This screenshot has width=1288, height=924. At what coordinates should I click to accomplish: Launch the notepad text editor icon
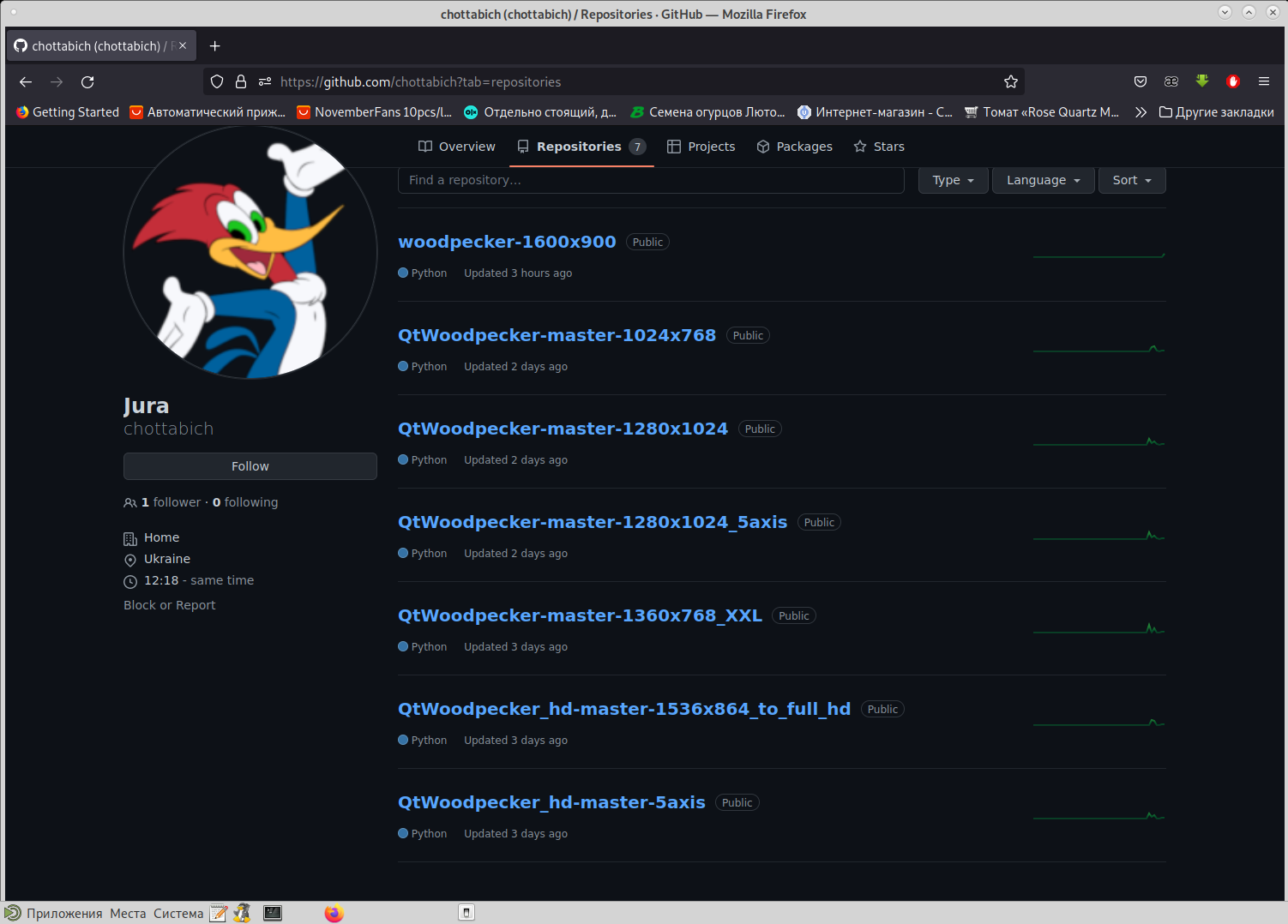click(219, 913)
